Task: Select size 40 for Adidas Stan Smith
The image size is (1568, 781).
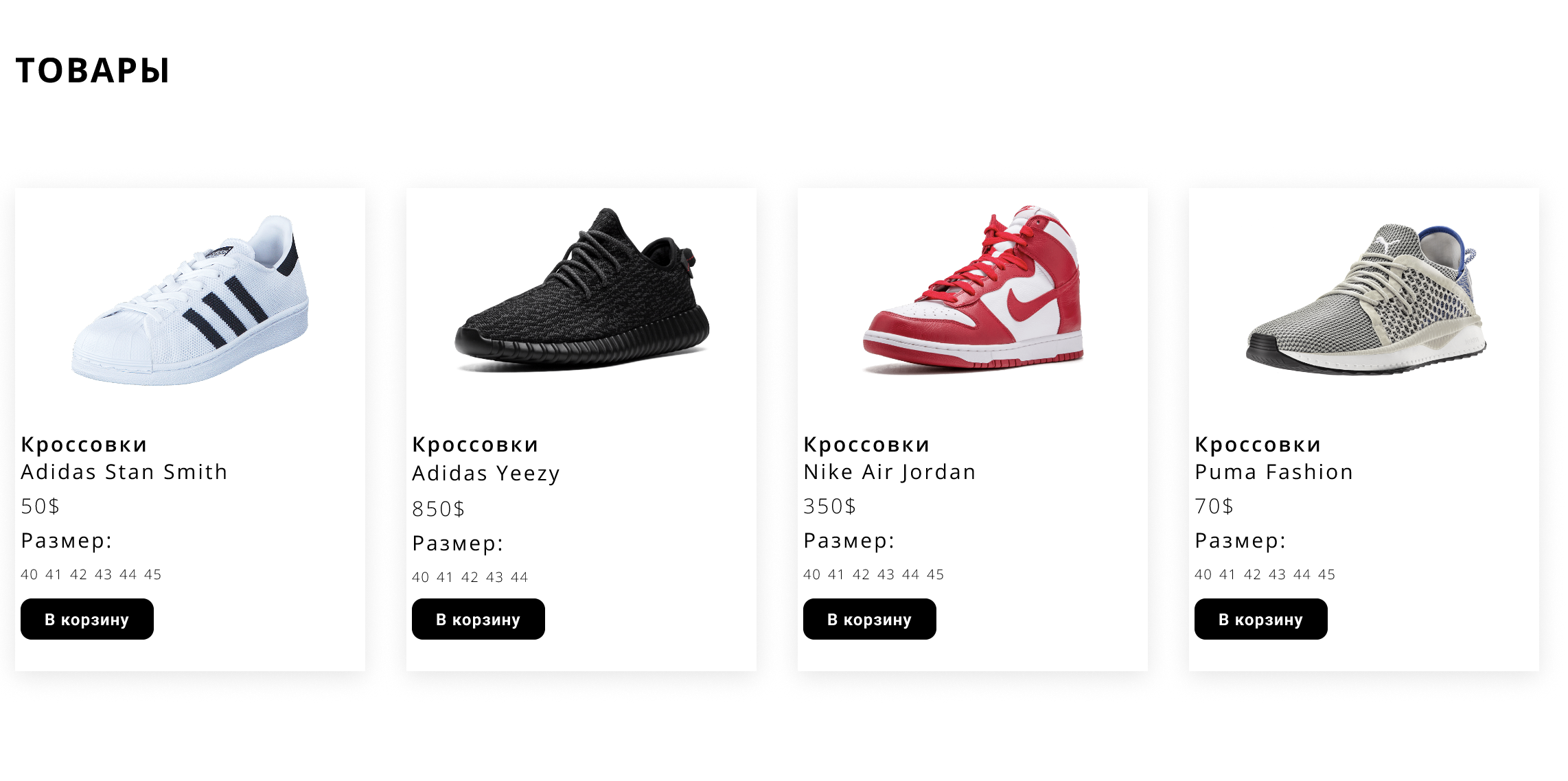Action: coord(30,574)
